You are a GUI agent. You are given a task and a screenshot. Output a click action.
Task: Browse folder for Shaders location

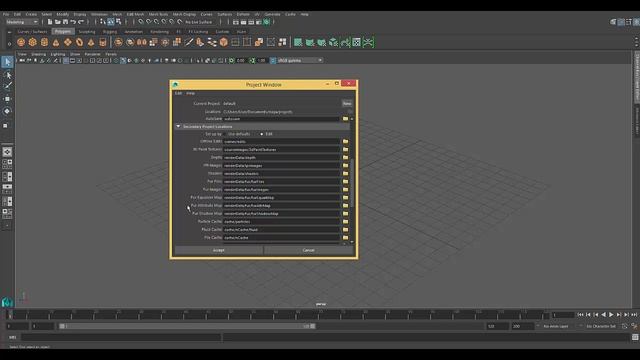[x=345, y=173]
